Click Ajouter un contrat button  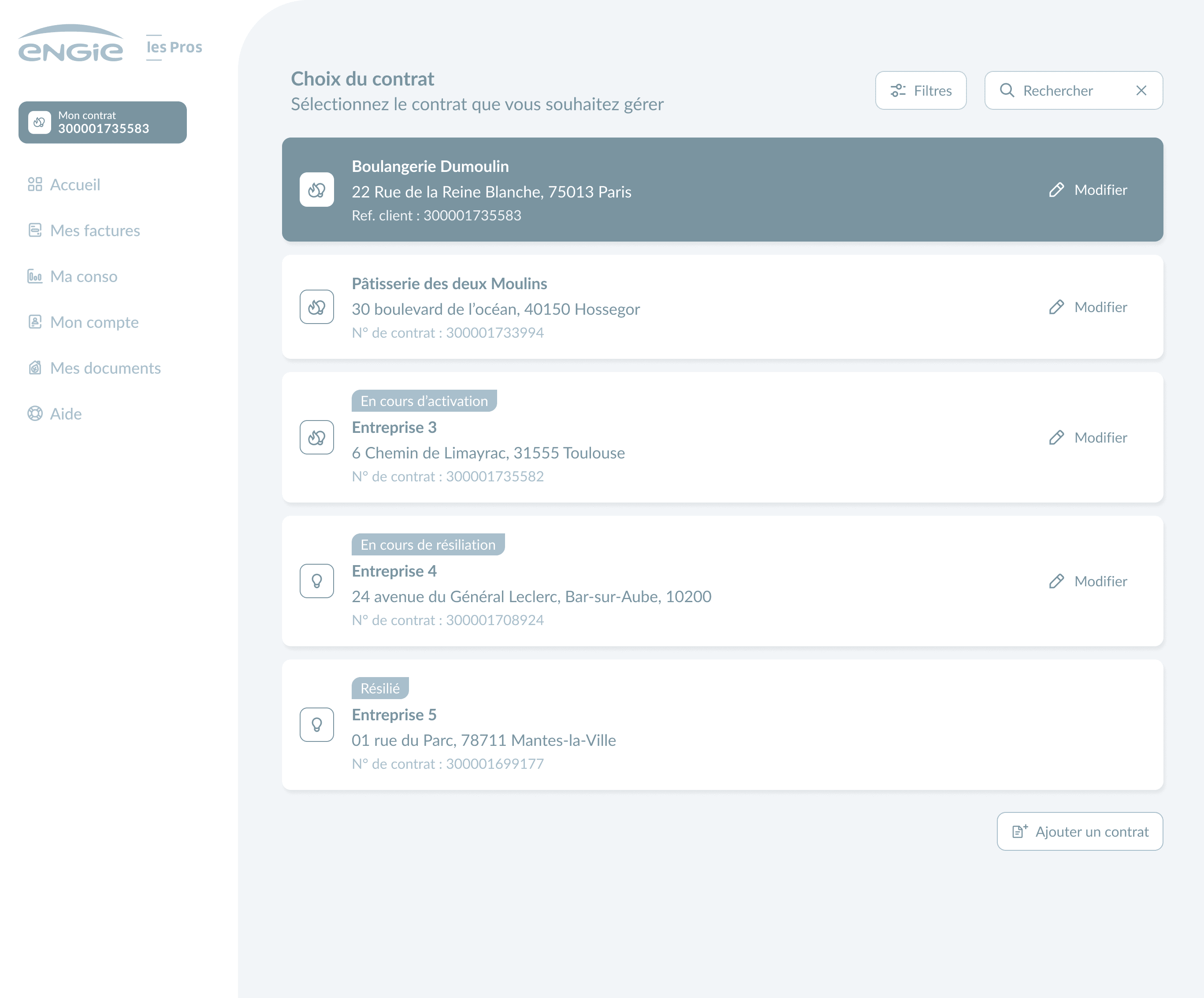tap(1080, 832)
